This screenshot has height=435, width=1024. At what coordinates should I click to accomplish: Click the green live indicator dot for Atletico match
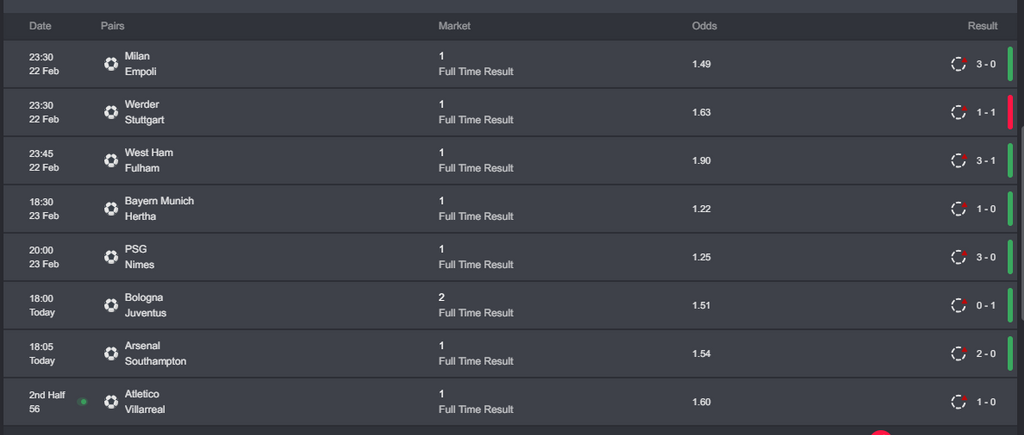pyautogui.click(x=83, y=402)
